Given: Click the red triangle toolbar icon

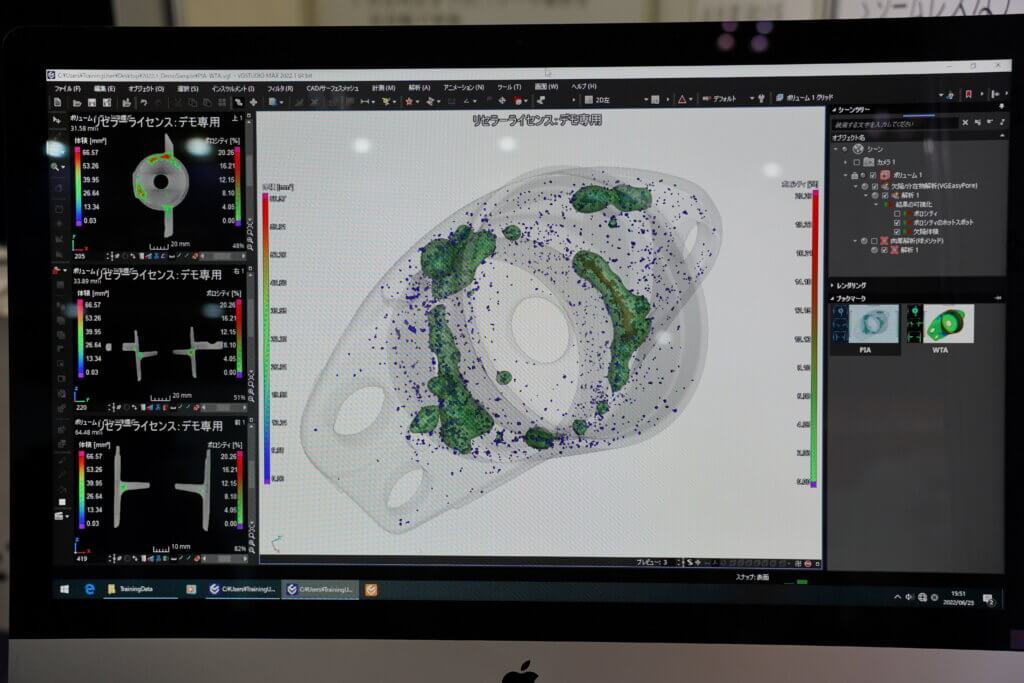Looking at the screenshot, I should pos(682,99).
